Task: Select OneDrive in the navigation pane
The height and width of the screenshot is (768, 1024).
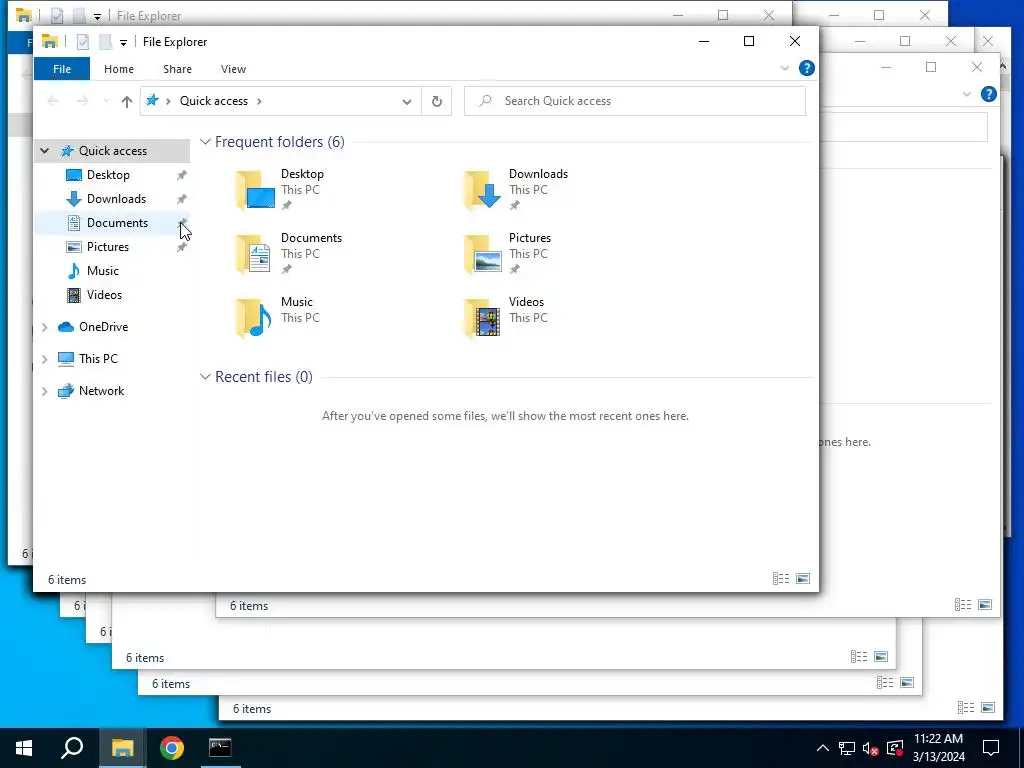Action: coord(103,327)
